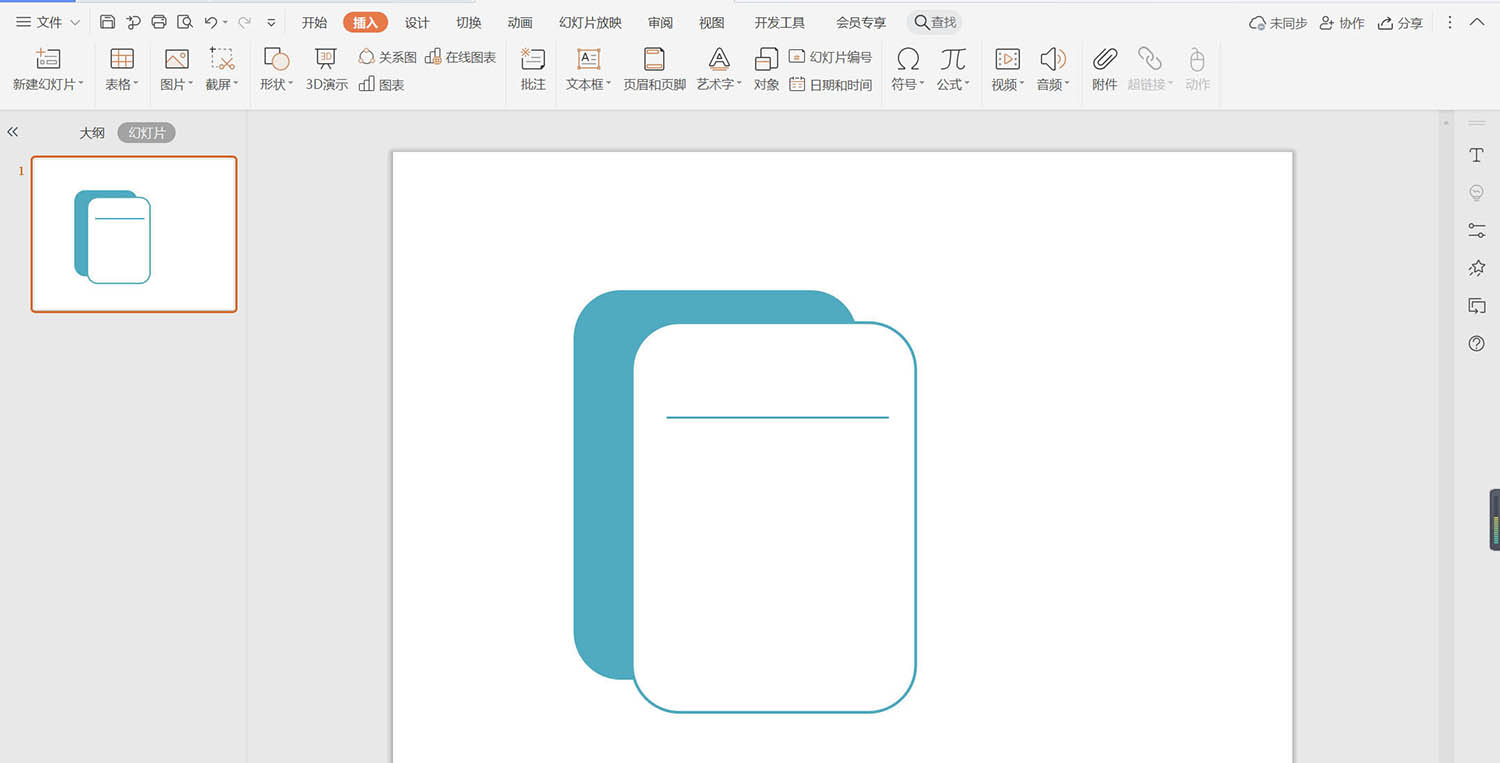Click the attachment (附件) paperclip icon
Viewport: 1500px width, 763px height.
pos(1104,60)
